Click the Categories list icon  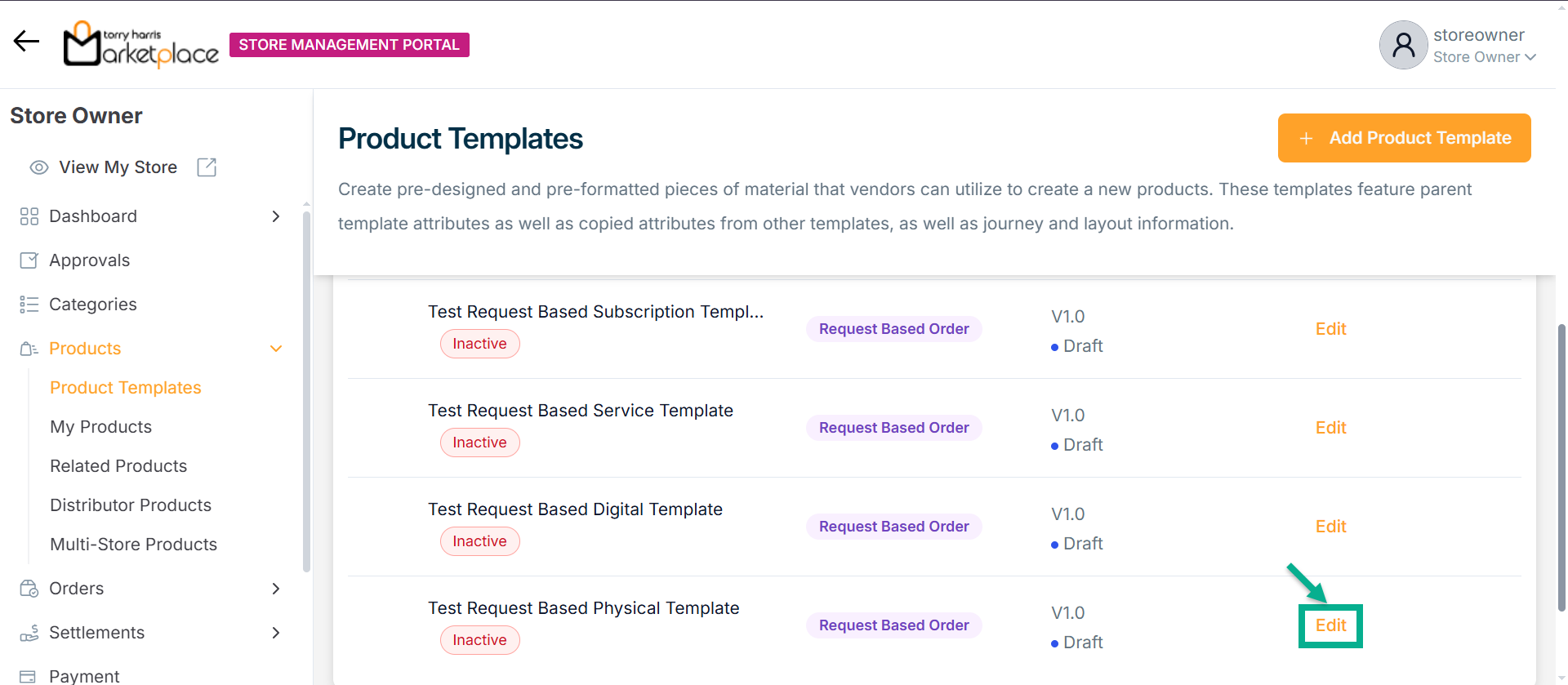click(x=29, y=305)
